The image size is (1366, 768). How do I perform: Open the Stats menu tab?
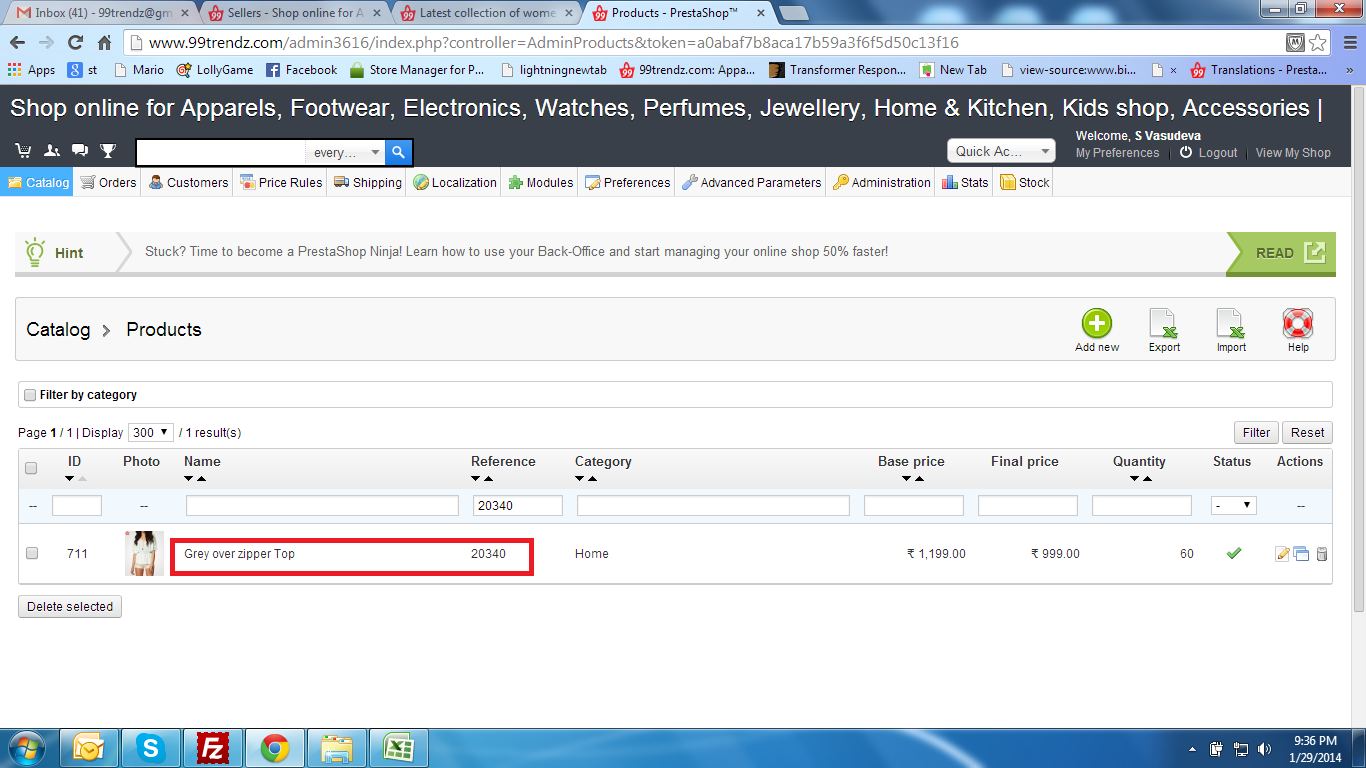[x=964, y=182]
